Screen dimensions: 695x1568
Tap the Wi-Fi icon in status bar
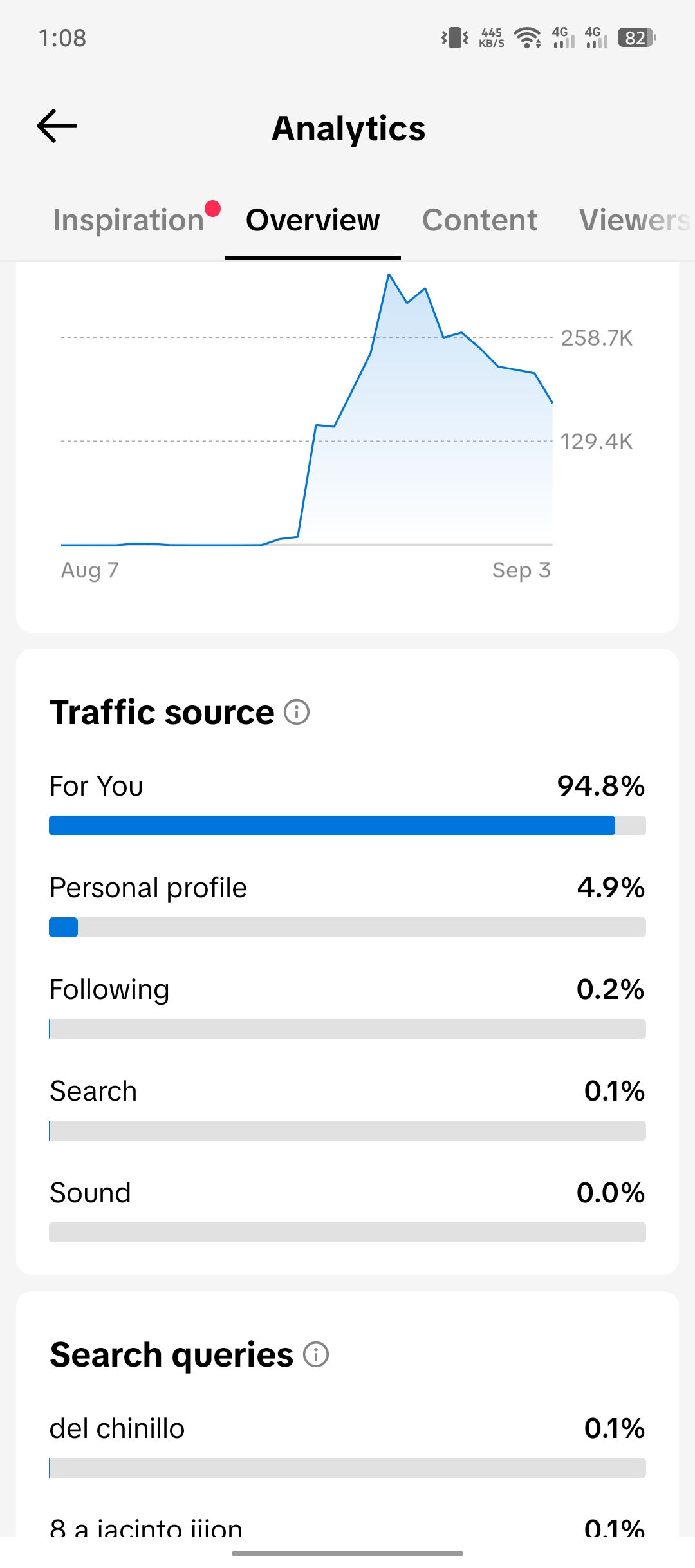(x=528, y=38)
